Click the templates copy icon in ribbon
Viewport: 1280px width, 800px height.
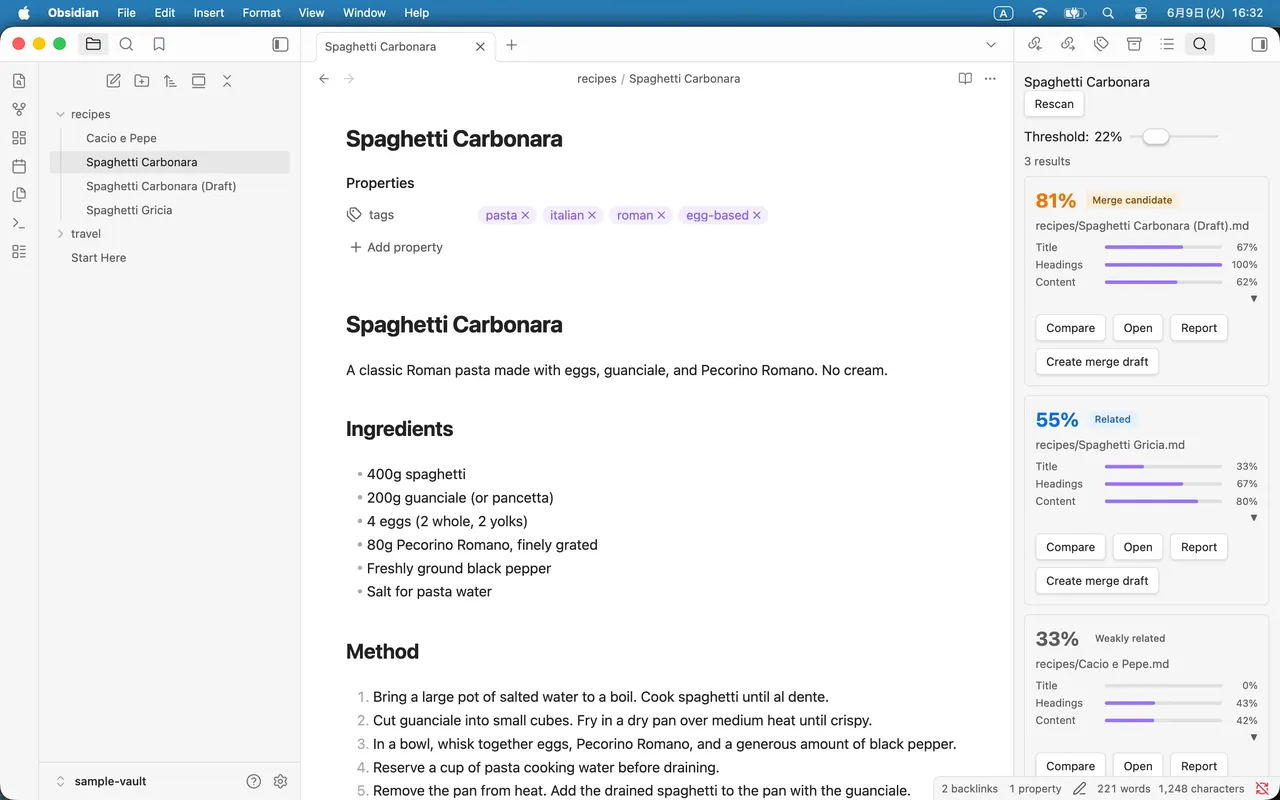click(x=19, y=195)
